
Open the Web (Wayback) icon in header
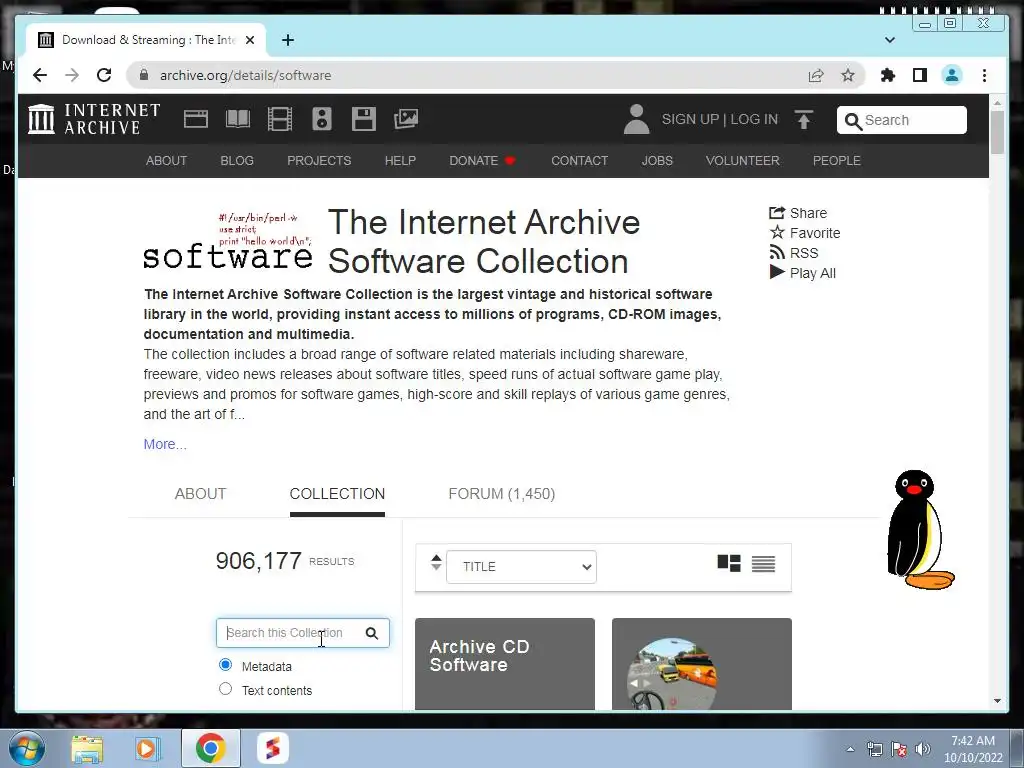point(196,119)
